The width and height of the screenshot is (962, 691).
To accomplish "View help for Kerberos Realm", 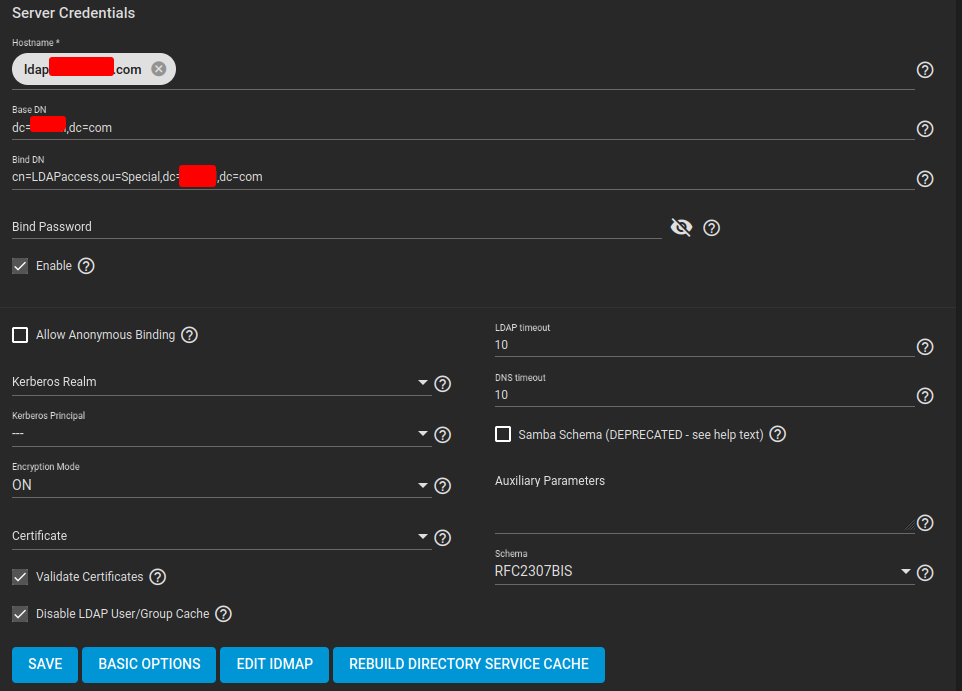I will tap(442, 384).
